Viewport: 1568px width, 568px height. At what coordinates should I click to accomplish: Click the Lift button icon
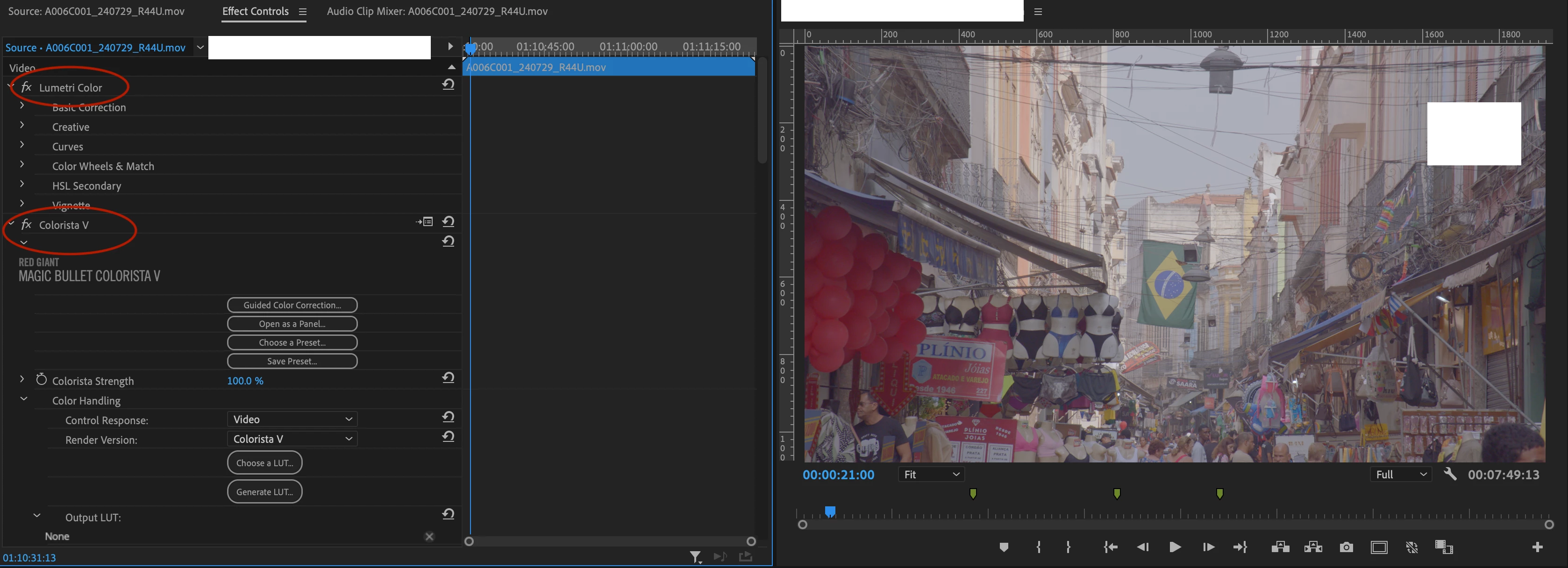(x=1280, y=547)
